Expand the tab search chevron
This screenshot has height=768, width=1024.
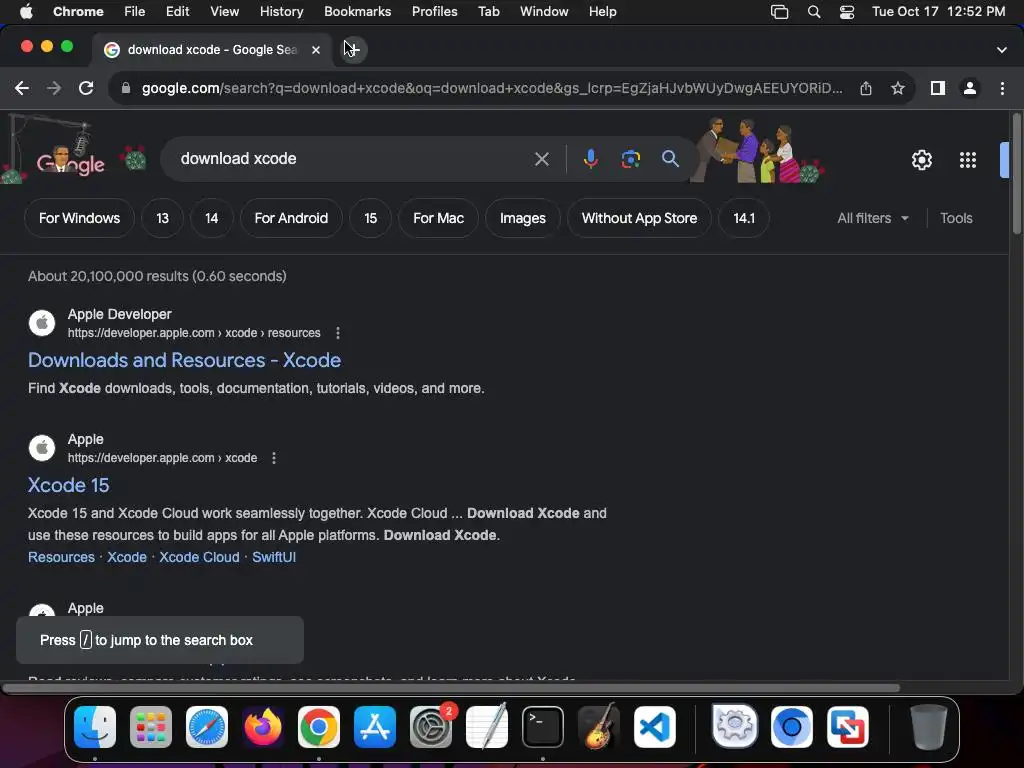coord(1001,50)
